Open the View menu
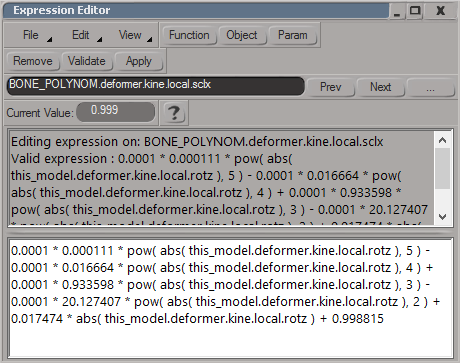 coord(130,35)
